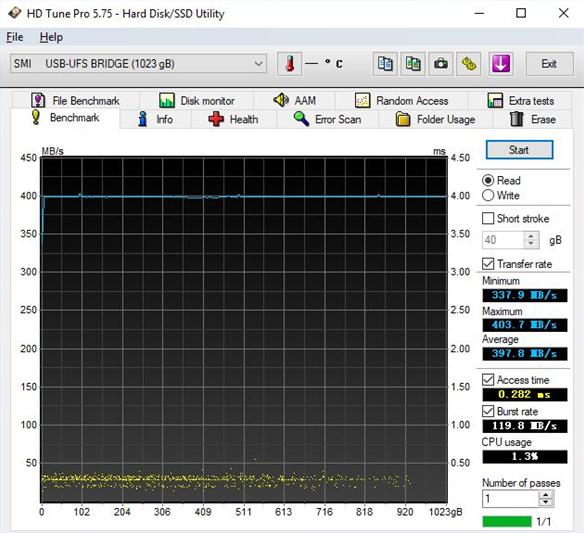Click the AAM speaker icon
Screen dimensions: 584x533
click(281, 100)
